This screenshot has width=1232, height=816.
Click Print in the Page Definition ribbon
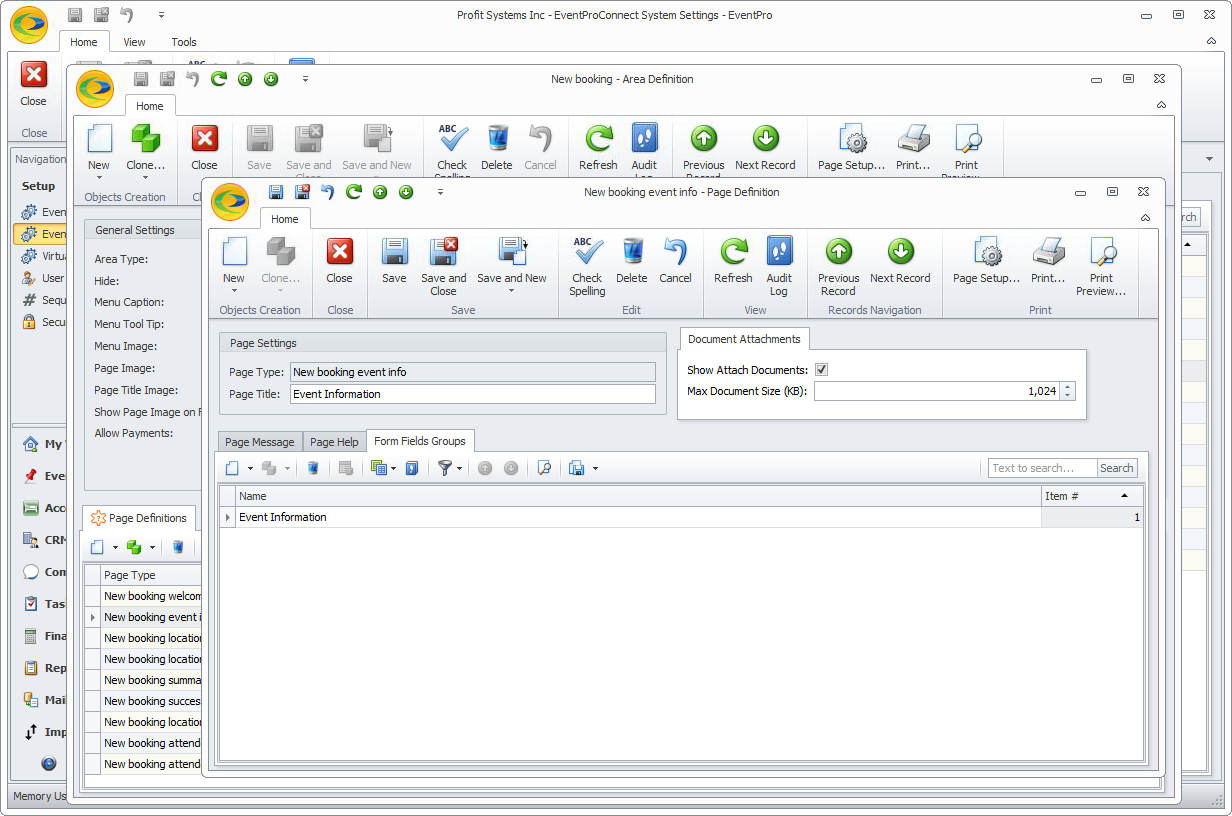coord(1048,262)
